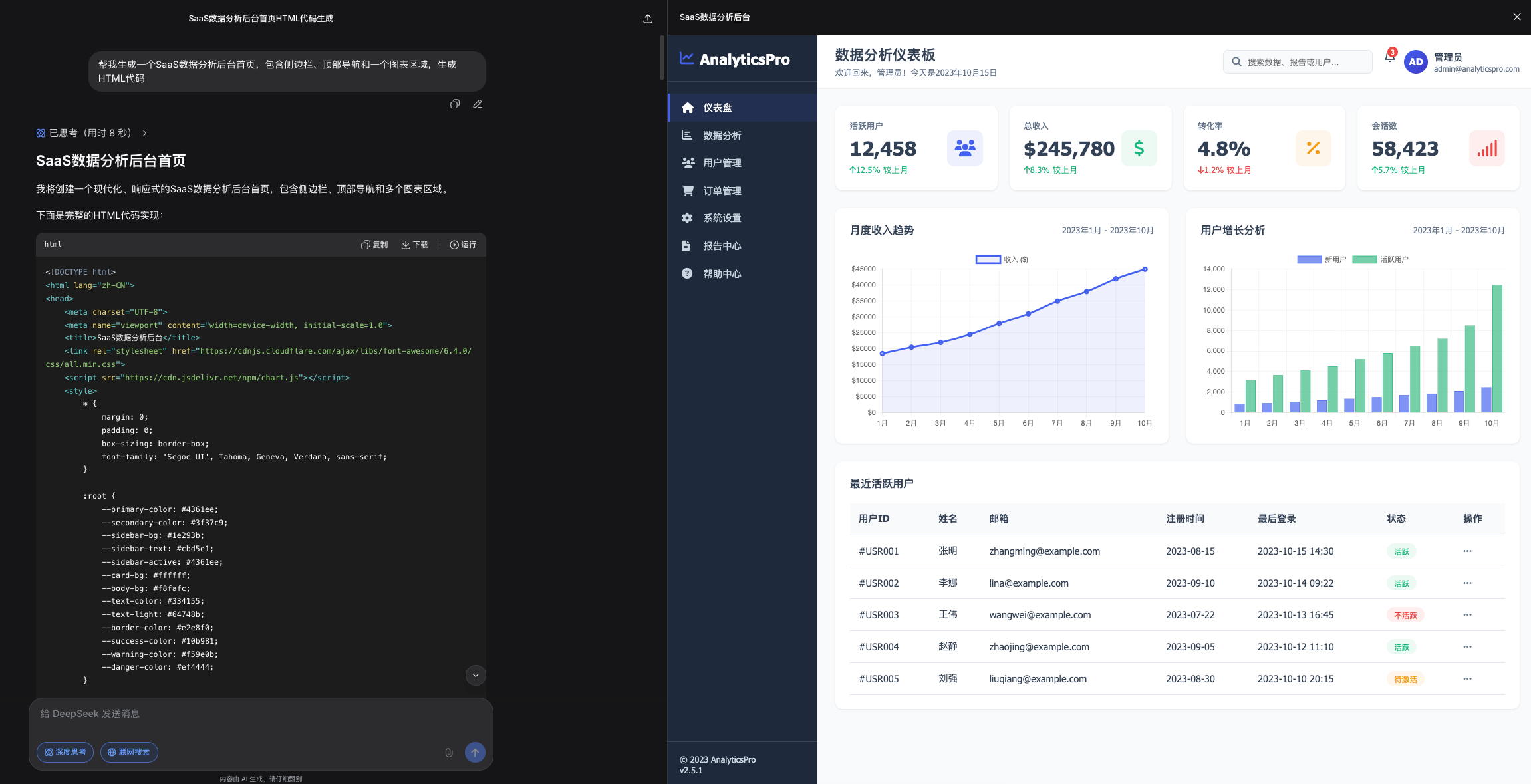Click the AD user avatar
Image resolution: width=1531 pixels, height=784 pixels.
point(1415,62)
